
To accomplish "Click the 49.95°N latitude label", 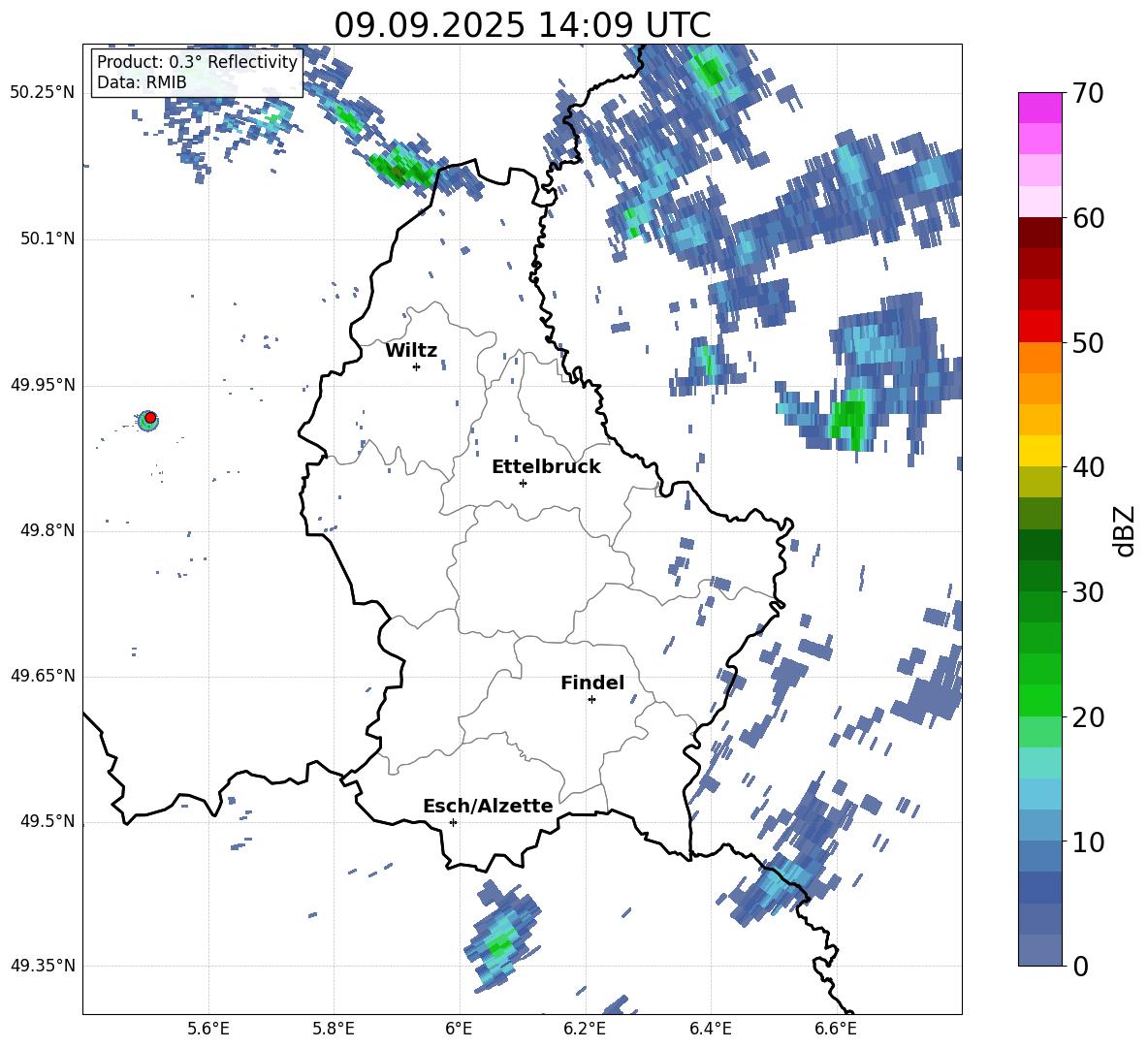I will 43,385.
